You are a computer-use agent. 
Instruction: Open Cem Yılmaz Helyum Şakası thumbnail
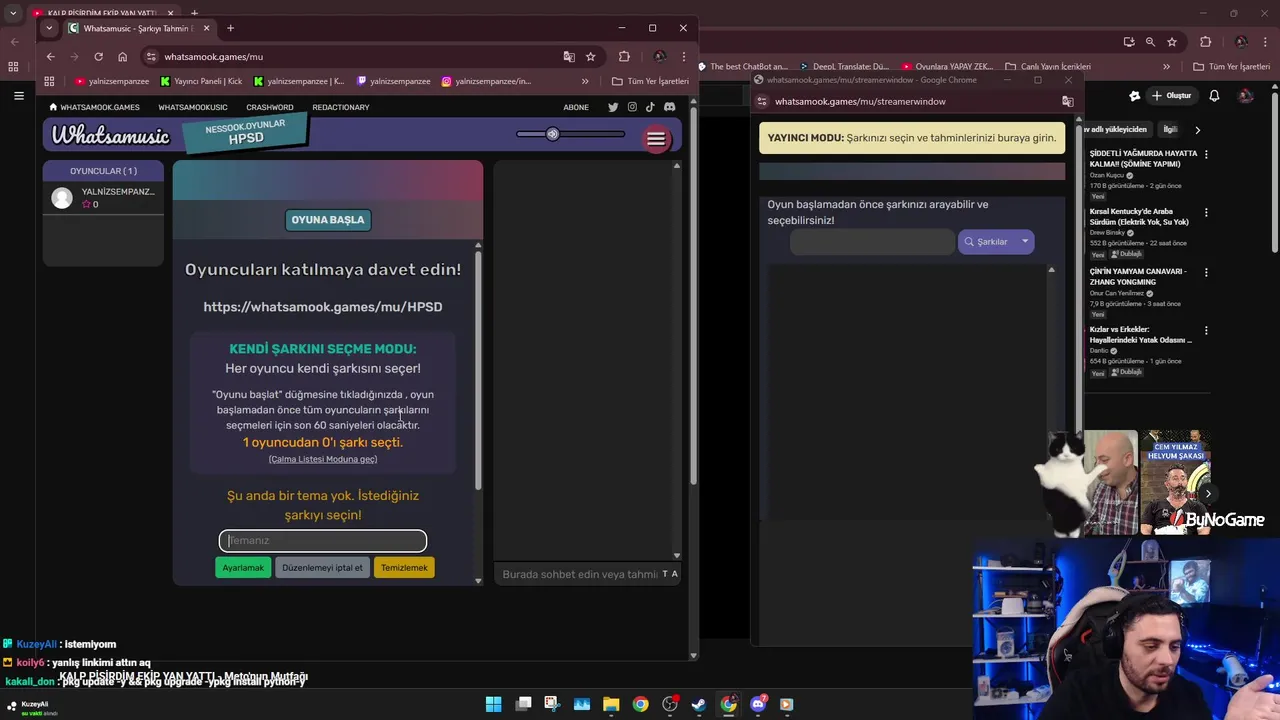pyautogui.click(x=1174, y=481)
